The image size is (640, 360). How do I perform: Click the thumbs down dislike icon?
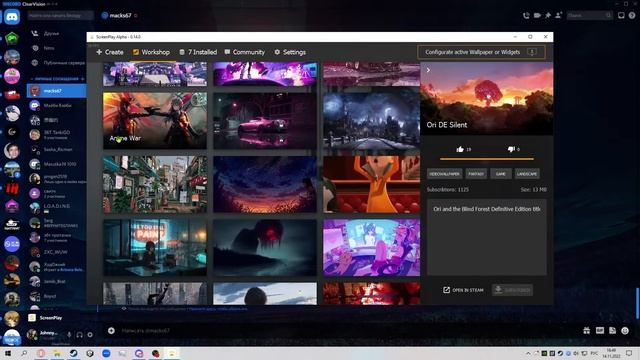(x=511, y=149)
